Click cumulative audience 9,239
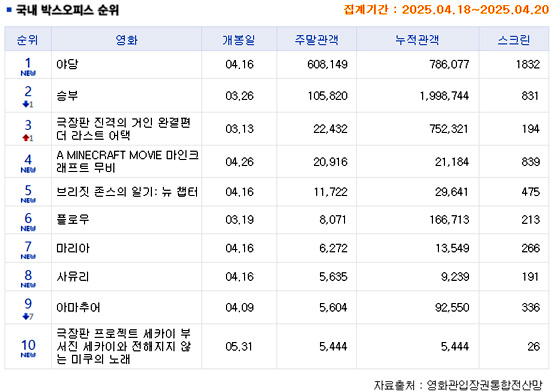 point(455,277)
